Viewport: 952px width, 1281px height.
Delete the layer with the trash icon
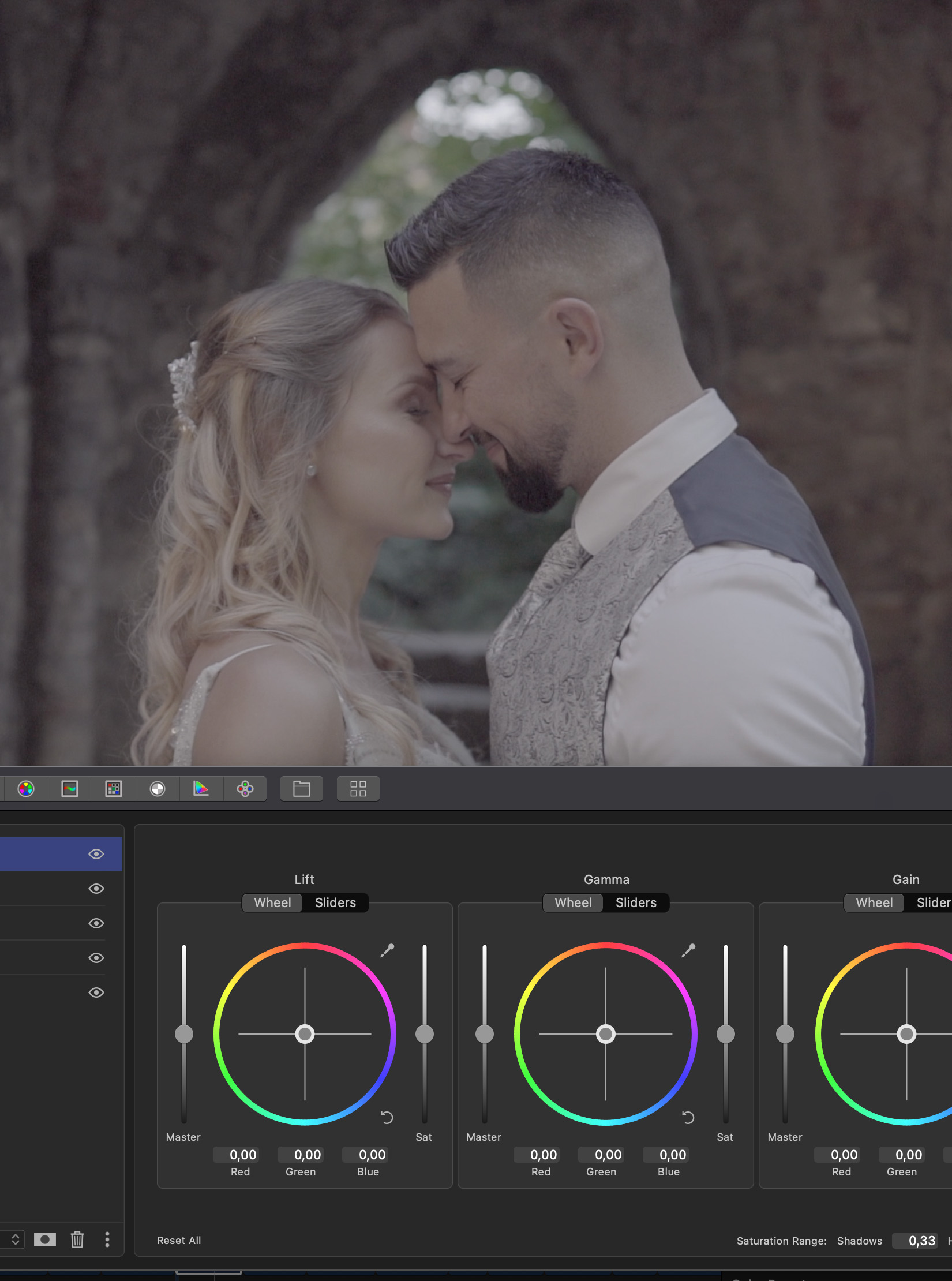77,1239
